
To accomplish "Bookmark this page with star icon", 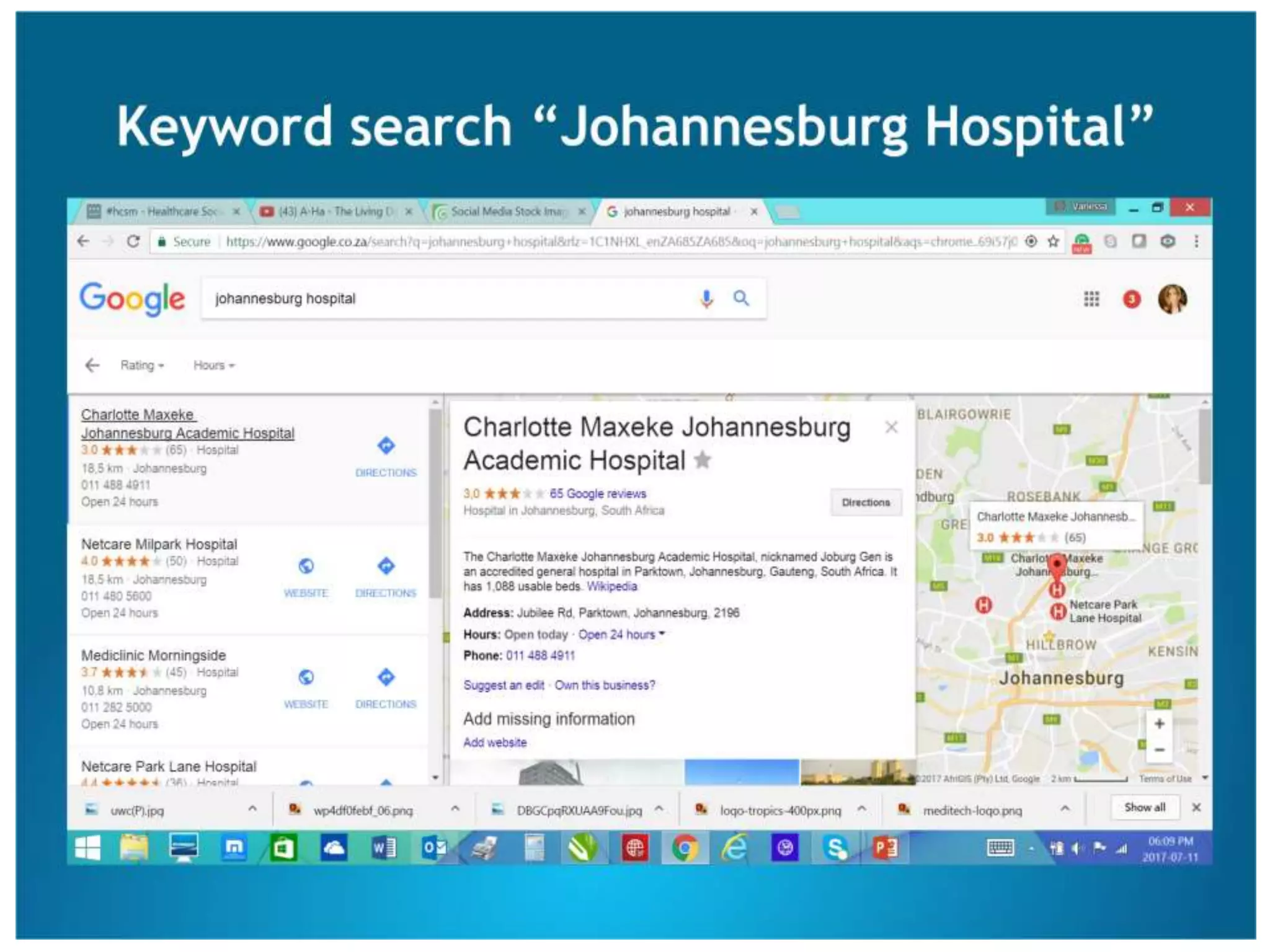I will 1053,241.
